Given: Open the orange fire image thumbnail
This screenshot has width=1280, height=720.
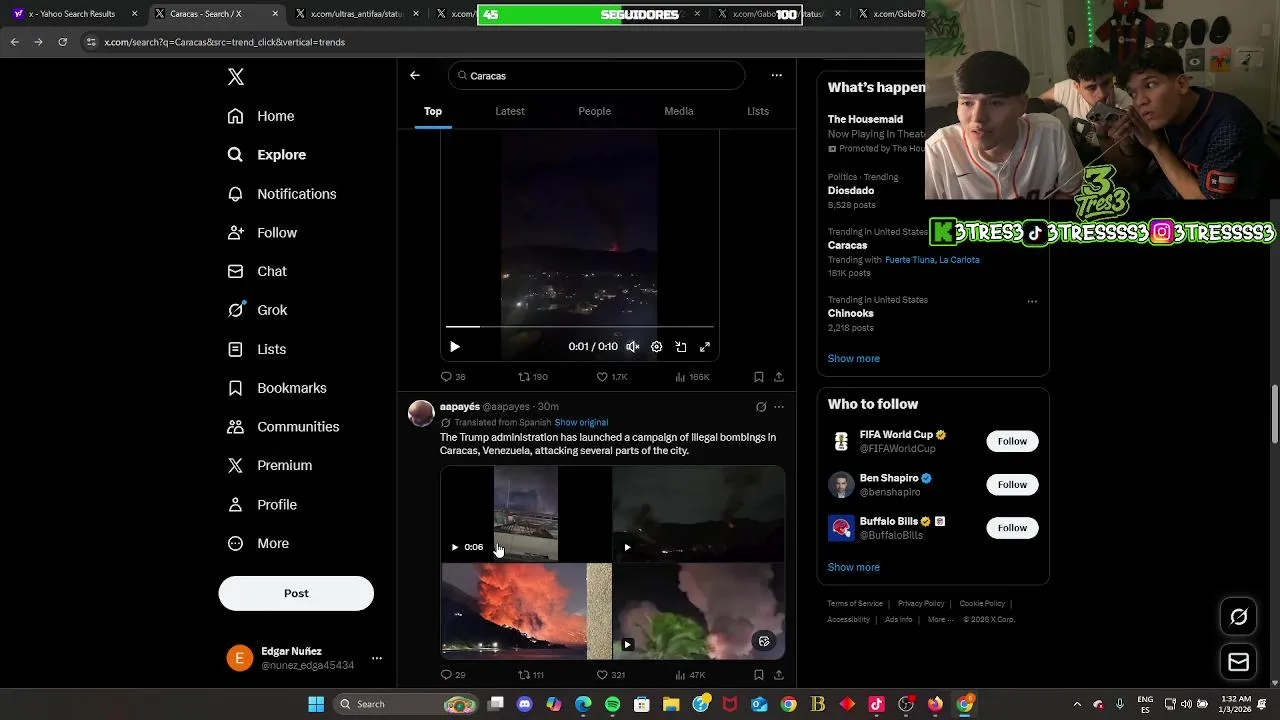Looking at the screenshot, I should point(526,611).
